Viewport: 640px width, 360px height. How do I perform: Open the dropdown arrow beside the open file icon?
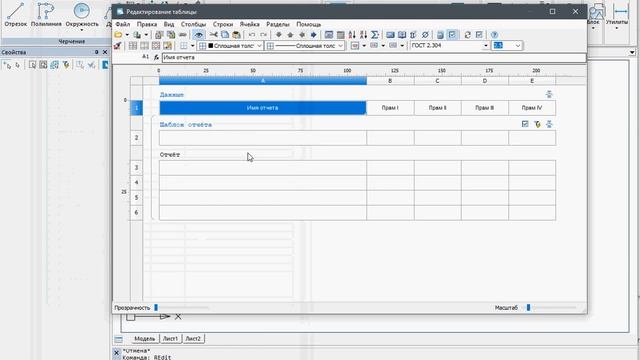[x=127, y=35]
